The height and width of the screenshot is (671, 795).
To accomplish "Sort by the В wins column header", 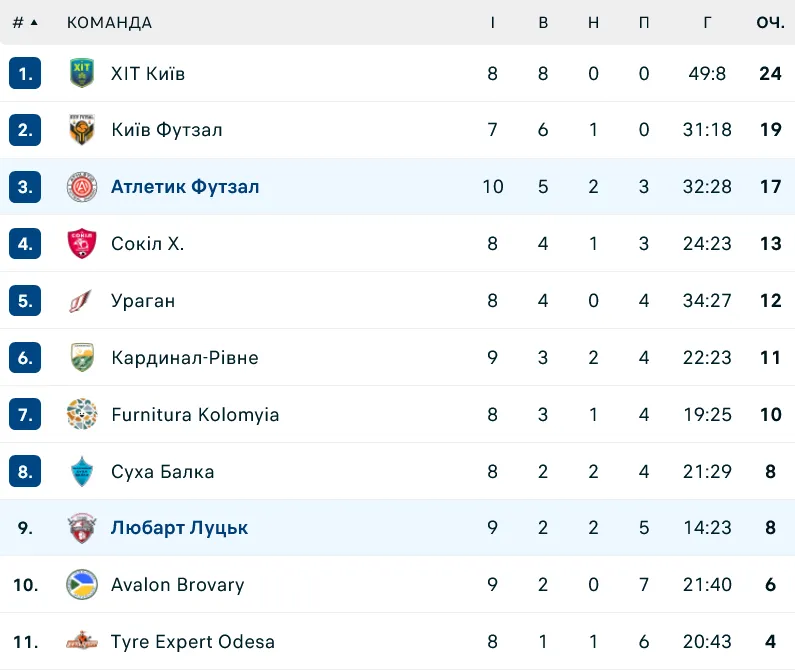I will pos(543,22).
